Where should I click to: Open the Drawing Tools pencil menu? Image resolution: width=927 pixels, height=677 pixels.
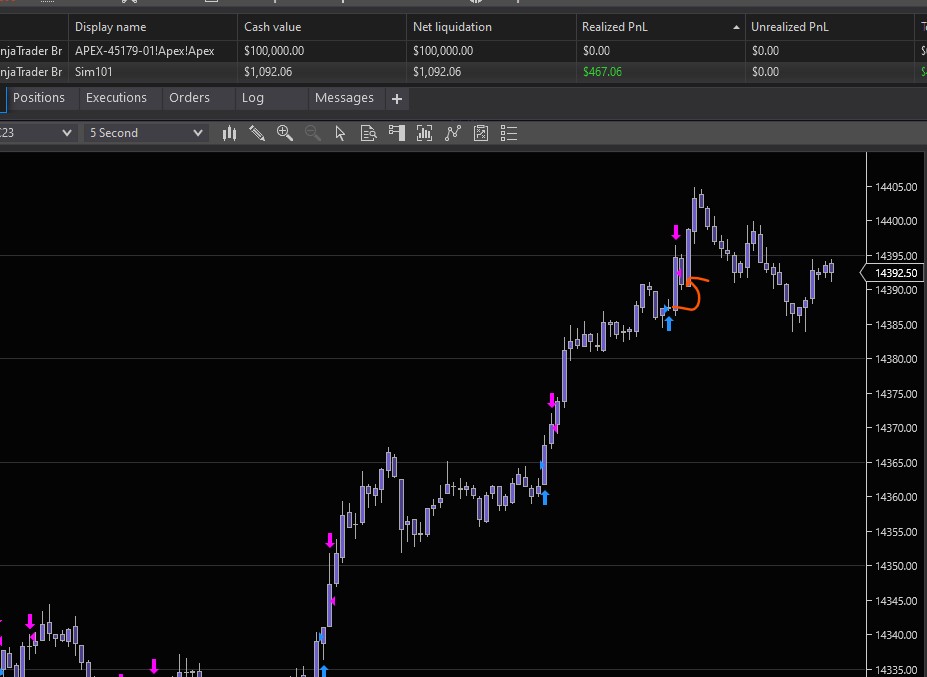pos(257,133)
